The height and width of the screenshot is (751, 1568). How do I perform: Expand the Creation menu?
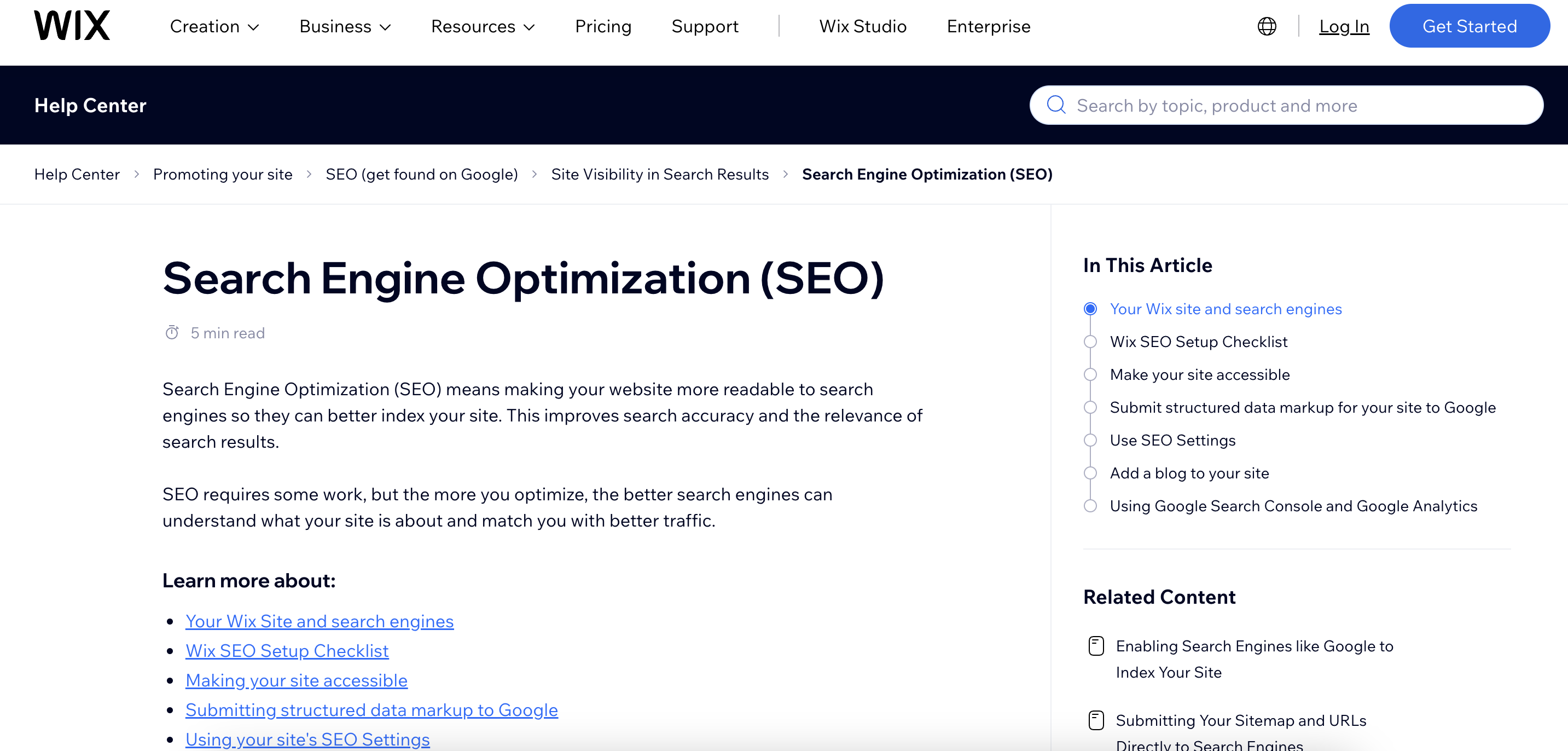[215, 26]
